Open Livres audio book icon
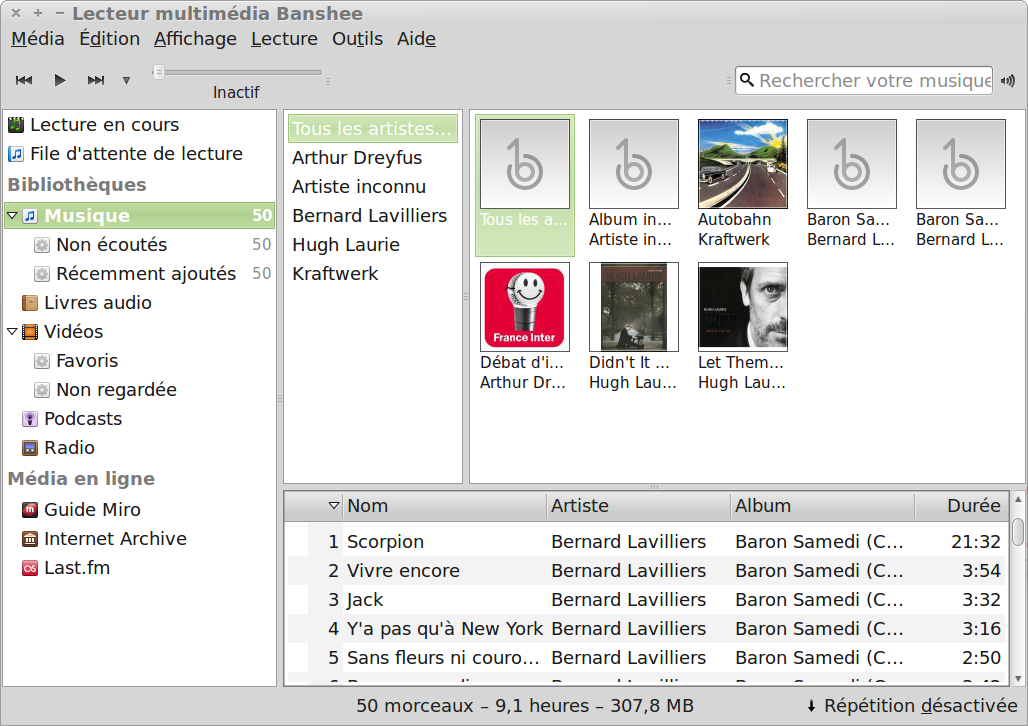 pyautogui.click(x=30, y=302)
